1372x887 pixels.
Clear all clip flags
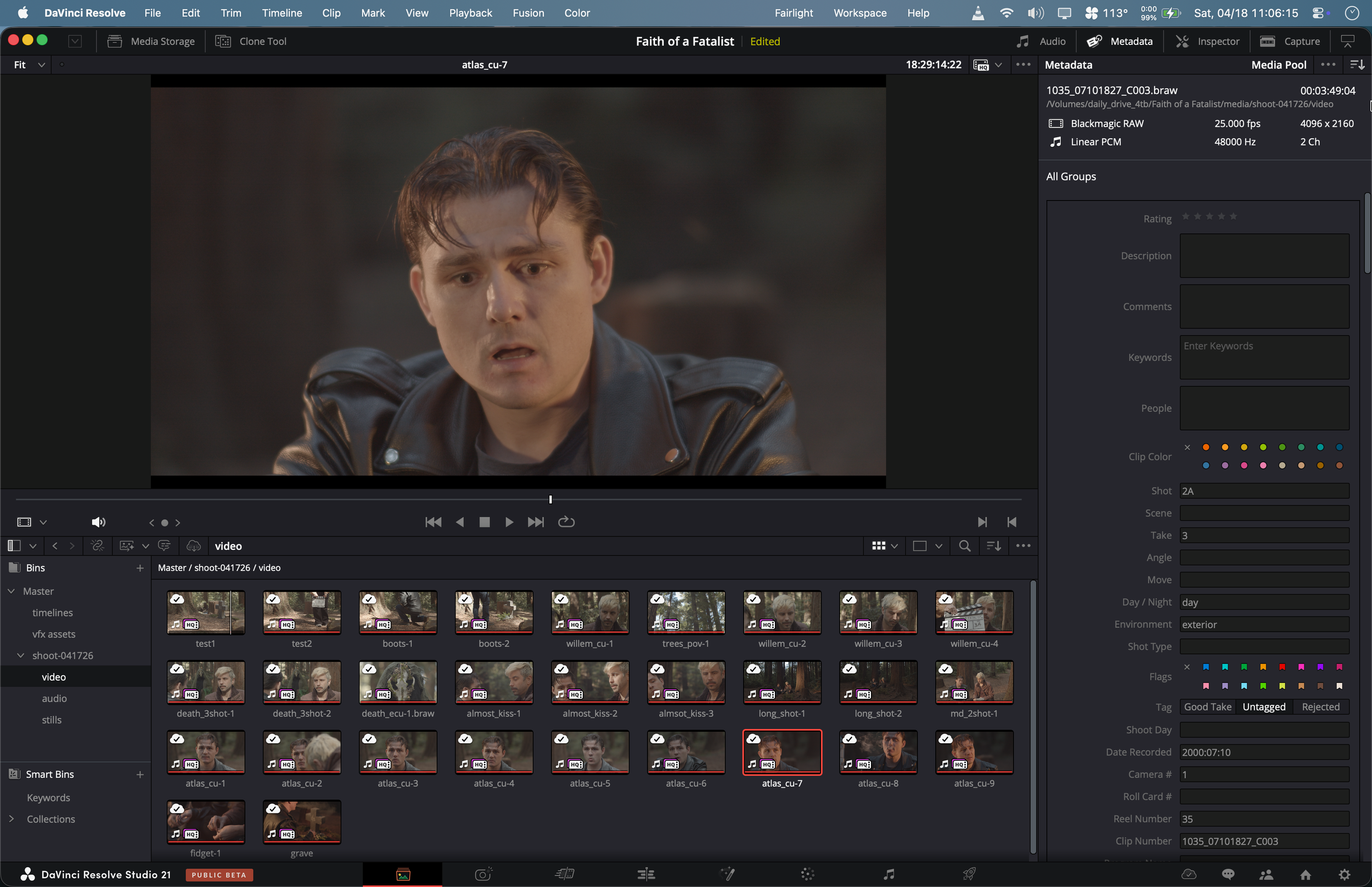(1187, 667)
